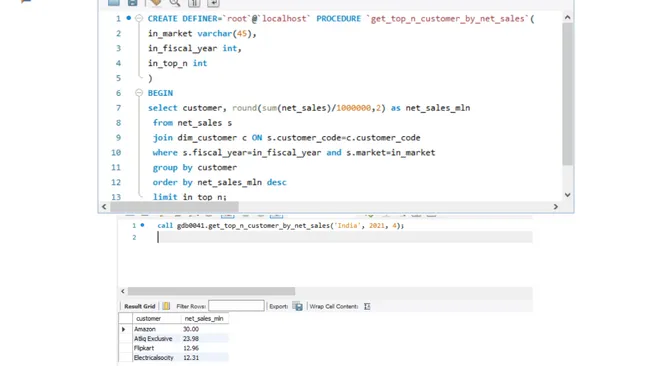Collapse the CREATE PROCEDURE block at line 1

pos(139,18)
